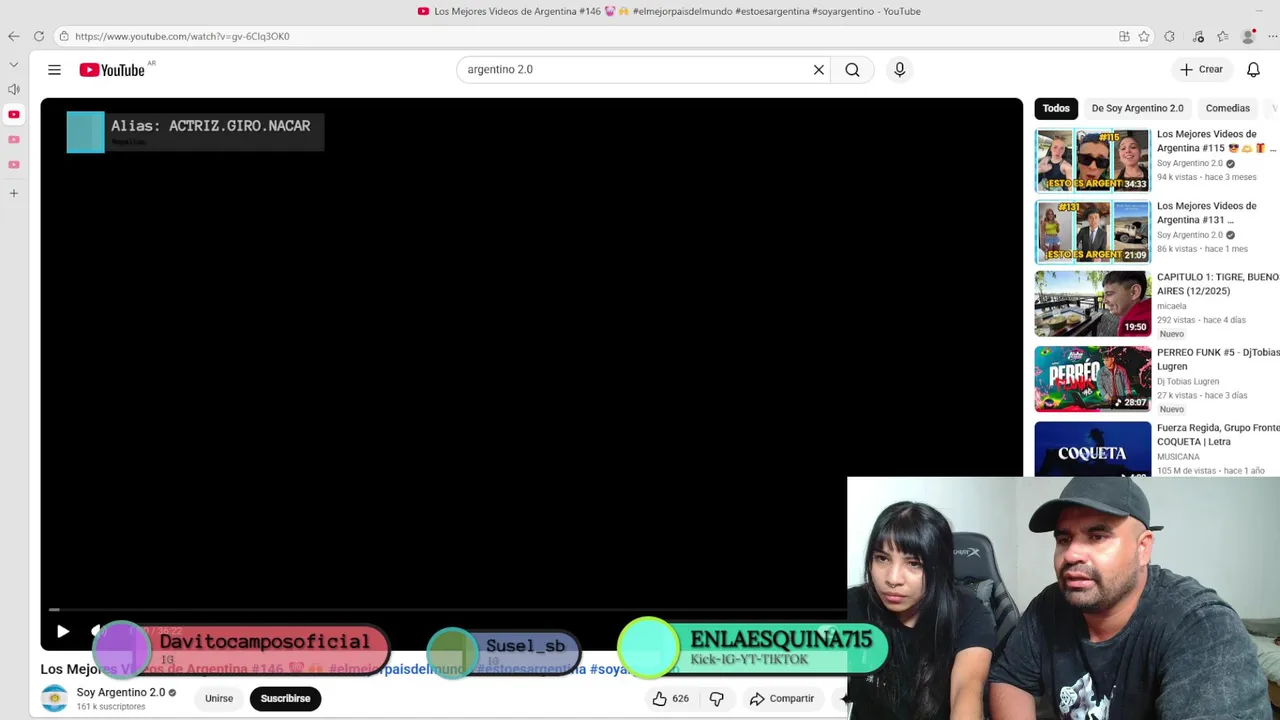Click the Compartir share button
Viewport: 1280px width, 720px height.
click(x=782, y=698)
